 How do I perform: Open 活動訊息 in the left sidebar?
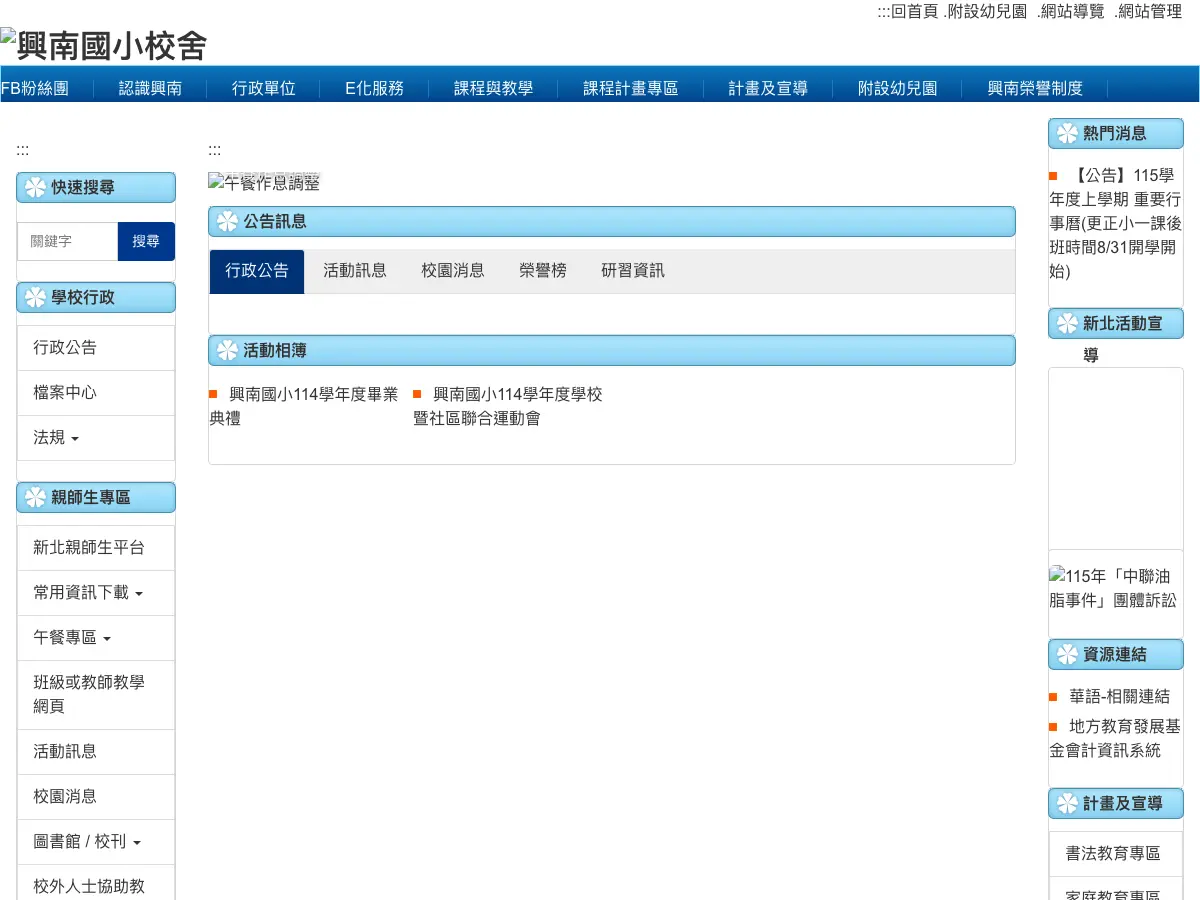coord(96,752)
